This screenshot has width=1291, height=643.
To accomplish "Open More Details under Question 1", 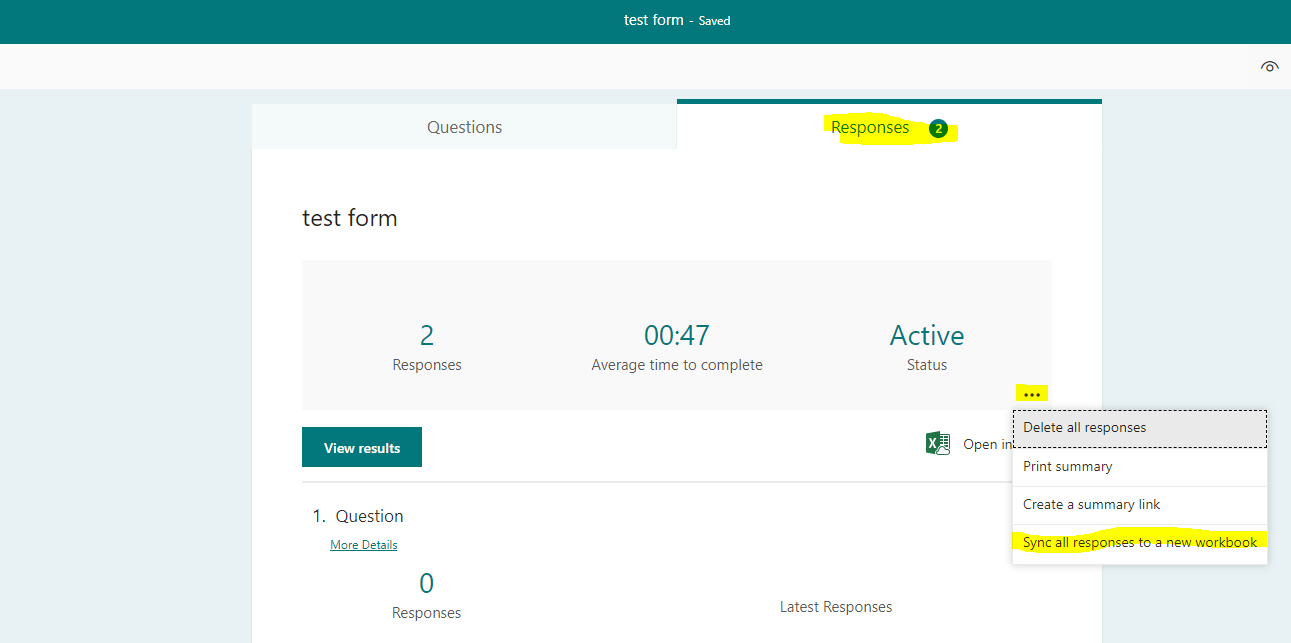I will 363,544.
